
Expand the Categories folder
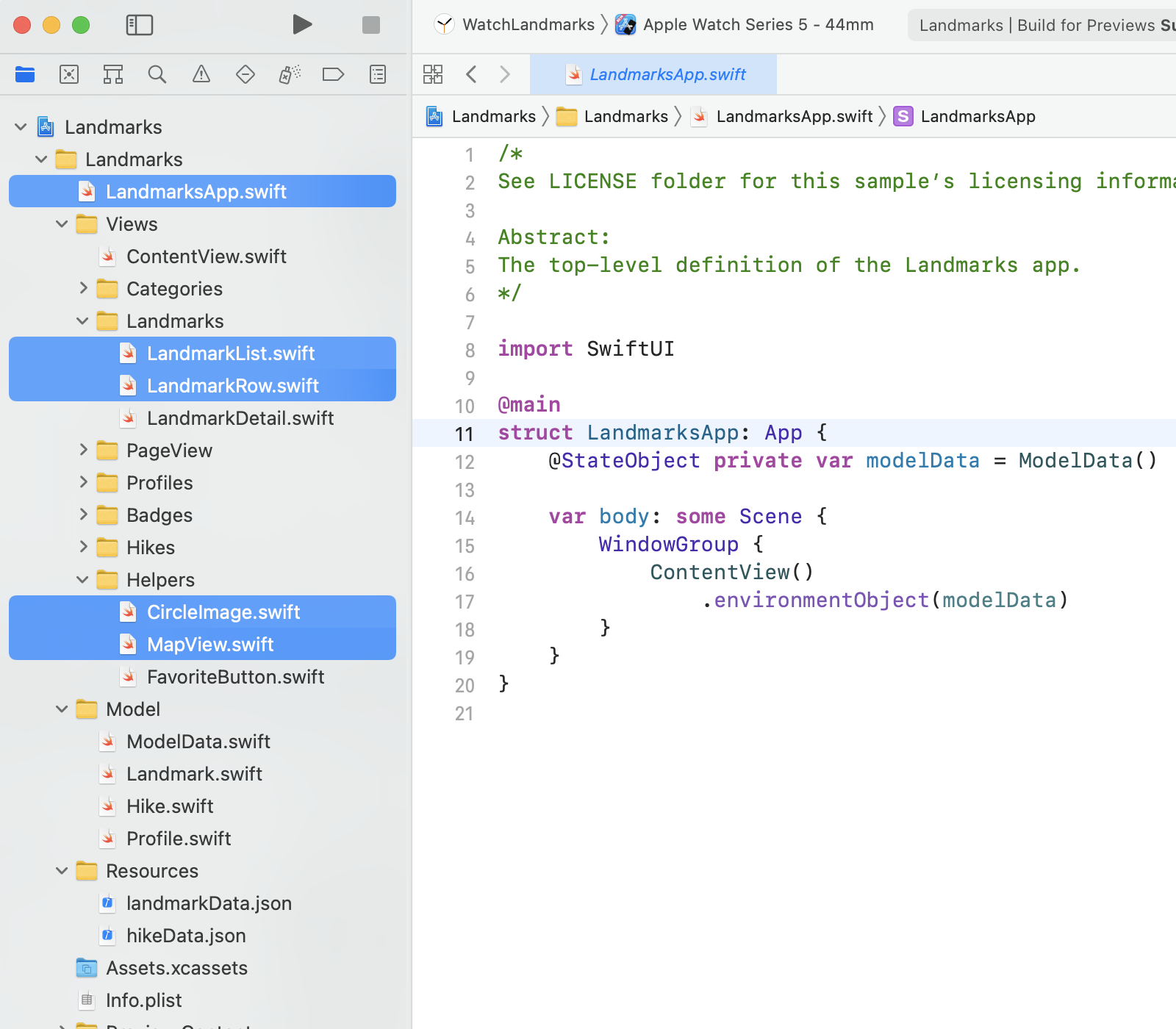(83, 289)
